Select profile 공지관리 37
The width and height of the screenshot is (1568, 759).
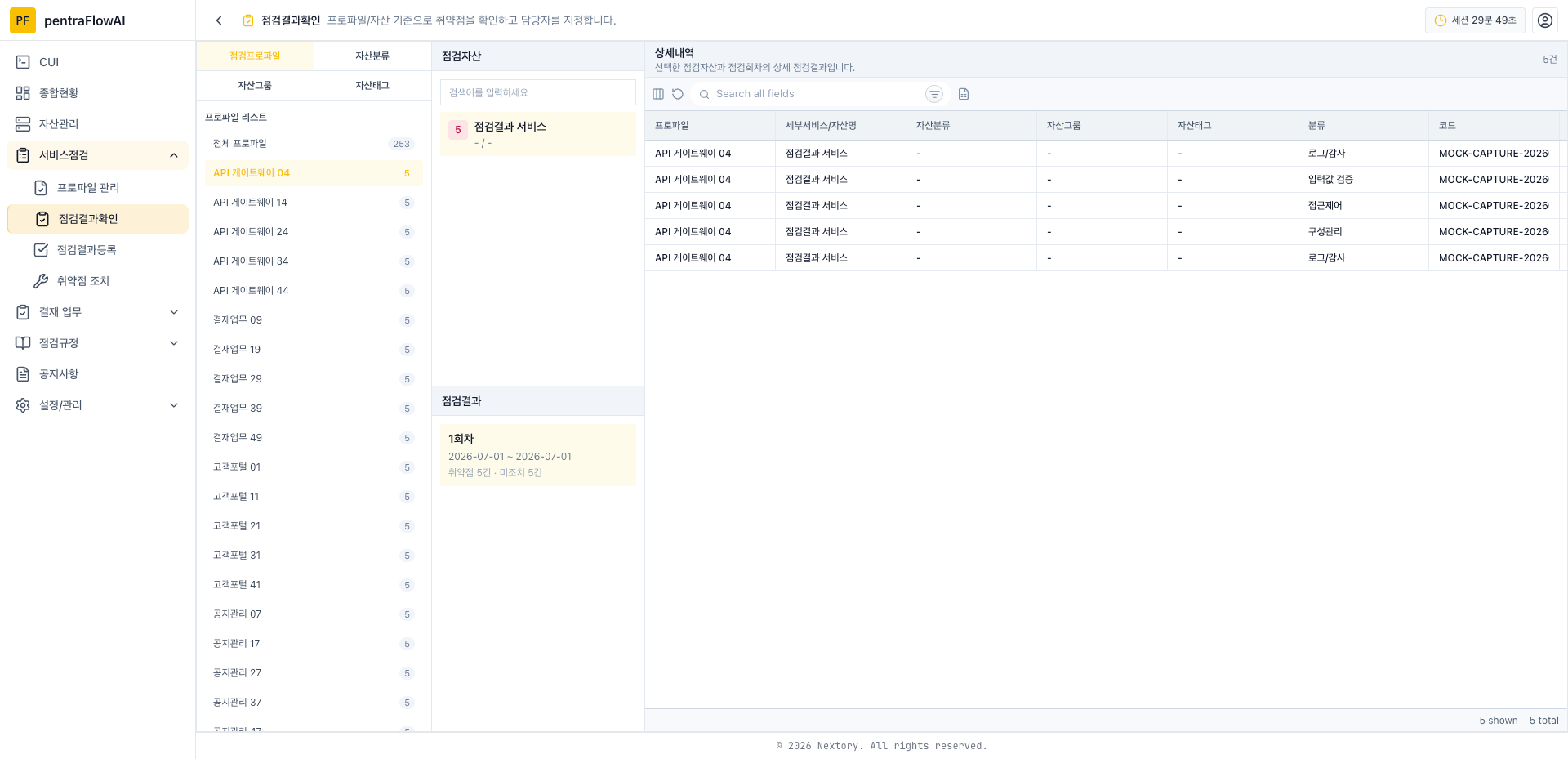click(314, 703)
